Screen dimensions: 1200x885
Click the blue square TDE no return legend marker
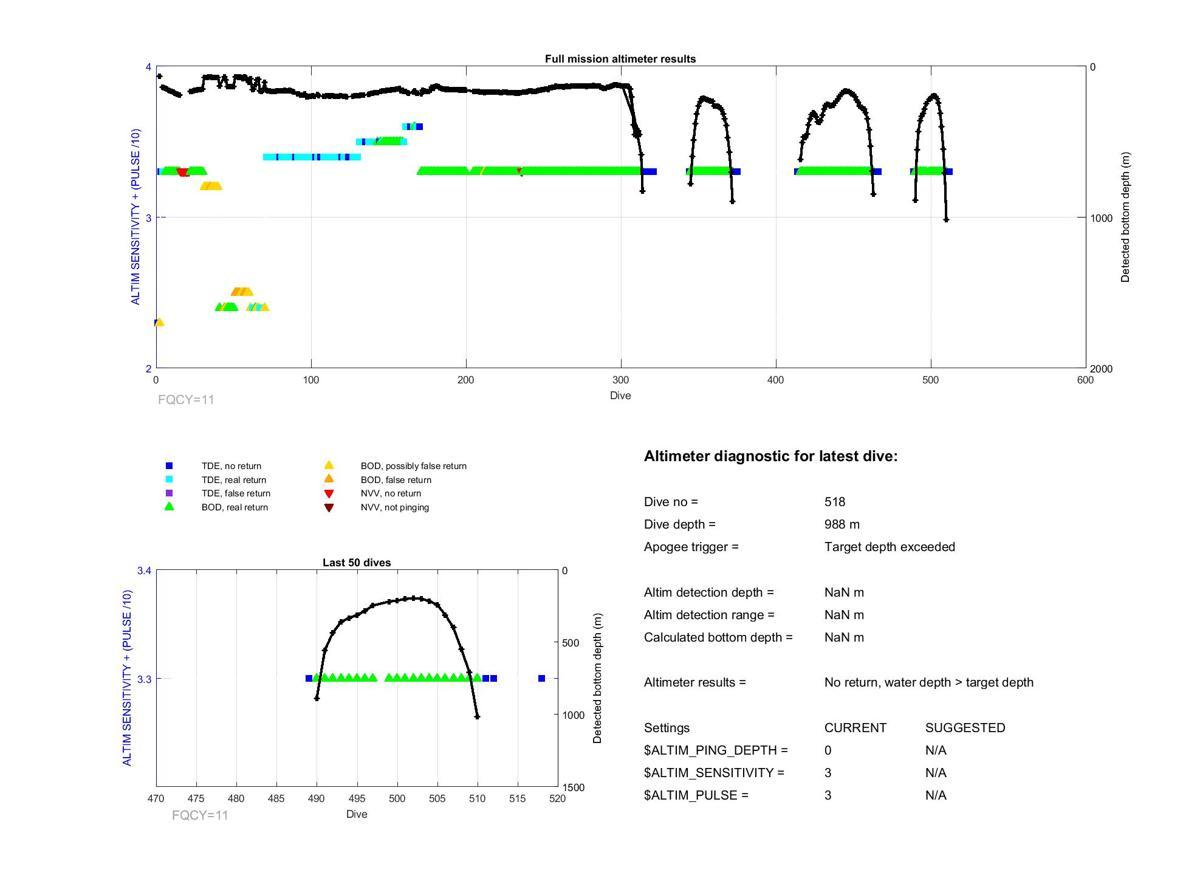pyautogui.click(x=169, y=466)
